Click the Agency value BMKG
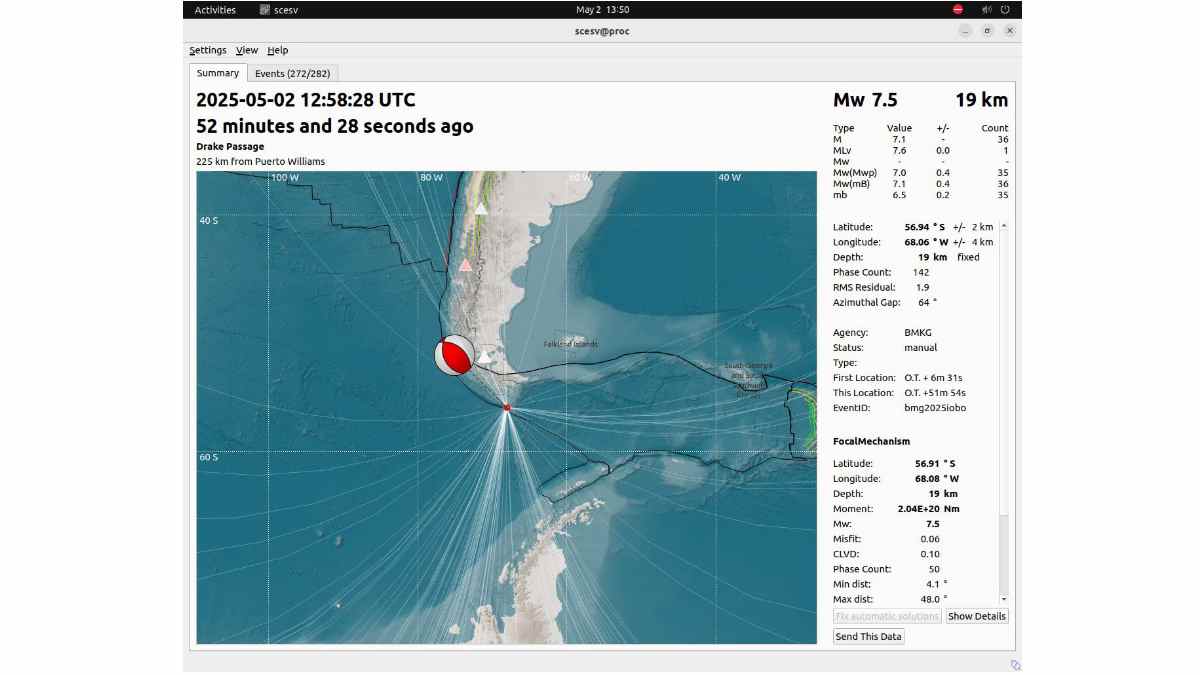 pyautogui.click(x=917, y=332)
